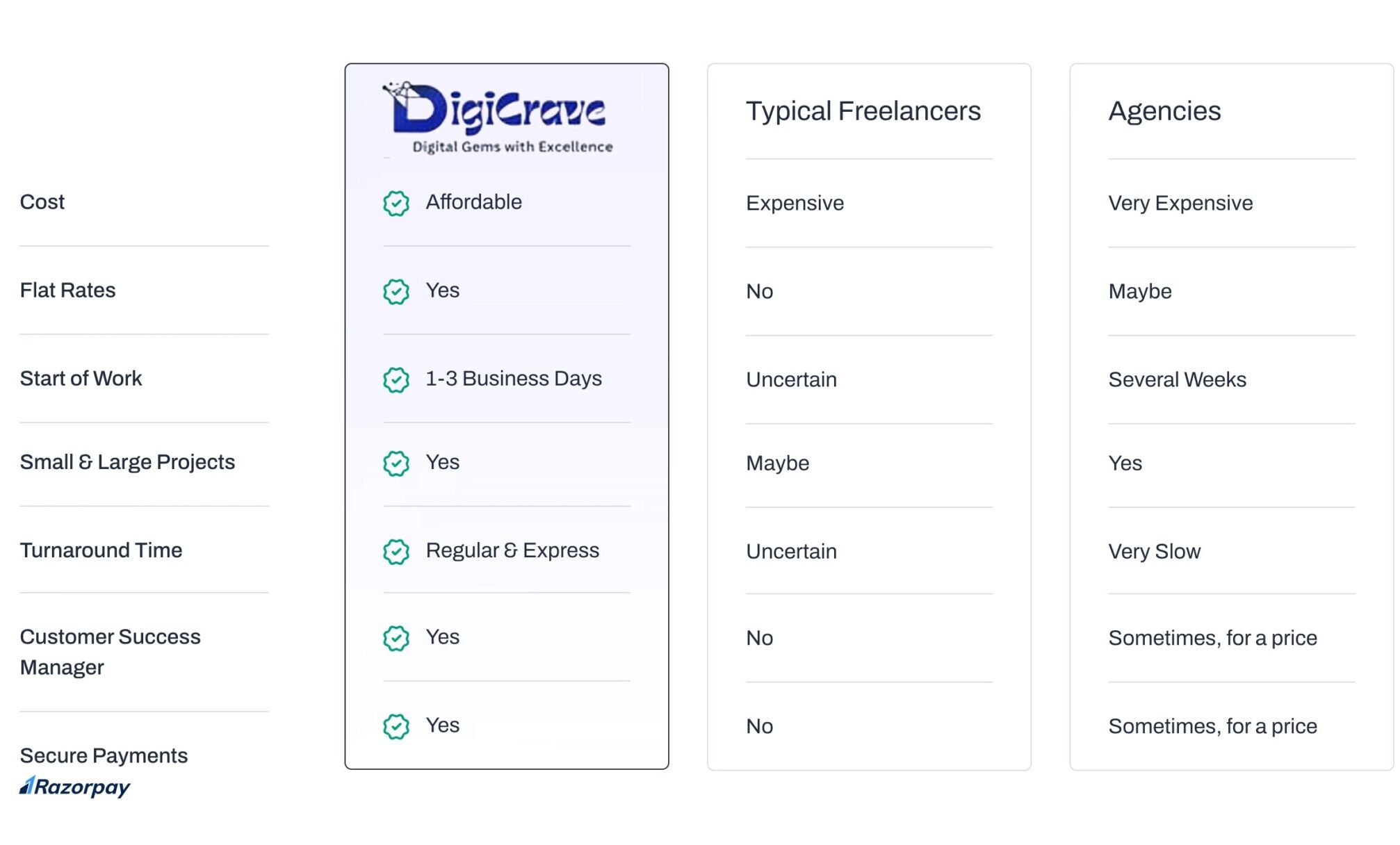Click Several Weeks in Agencies column

click(x=1177, y=379)
